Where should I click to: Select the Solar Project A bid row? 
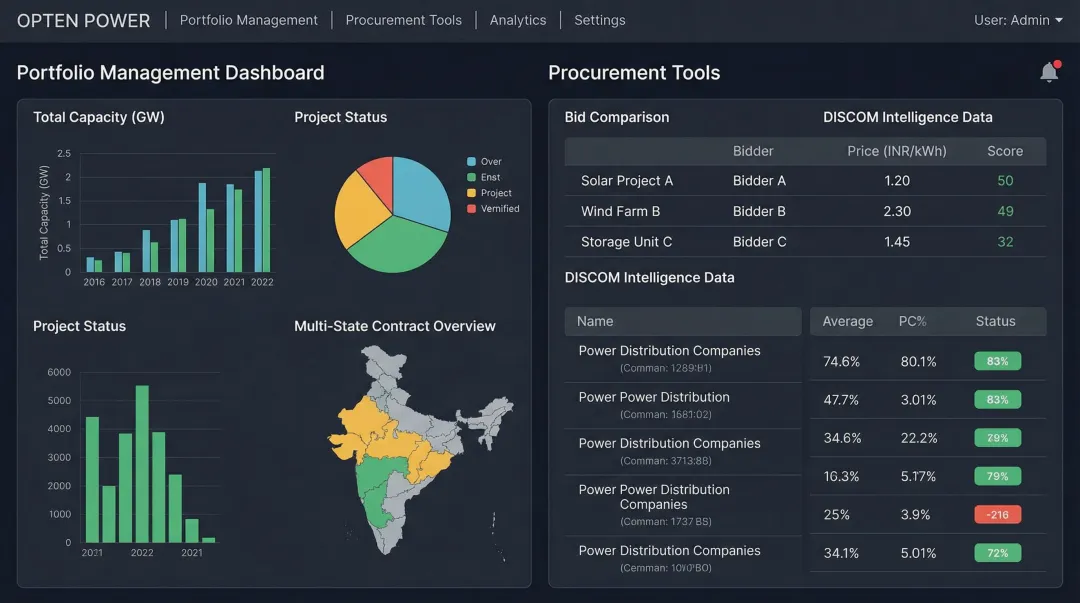tap(700, 181)
